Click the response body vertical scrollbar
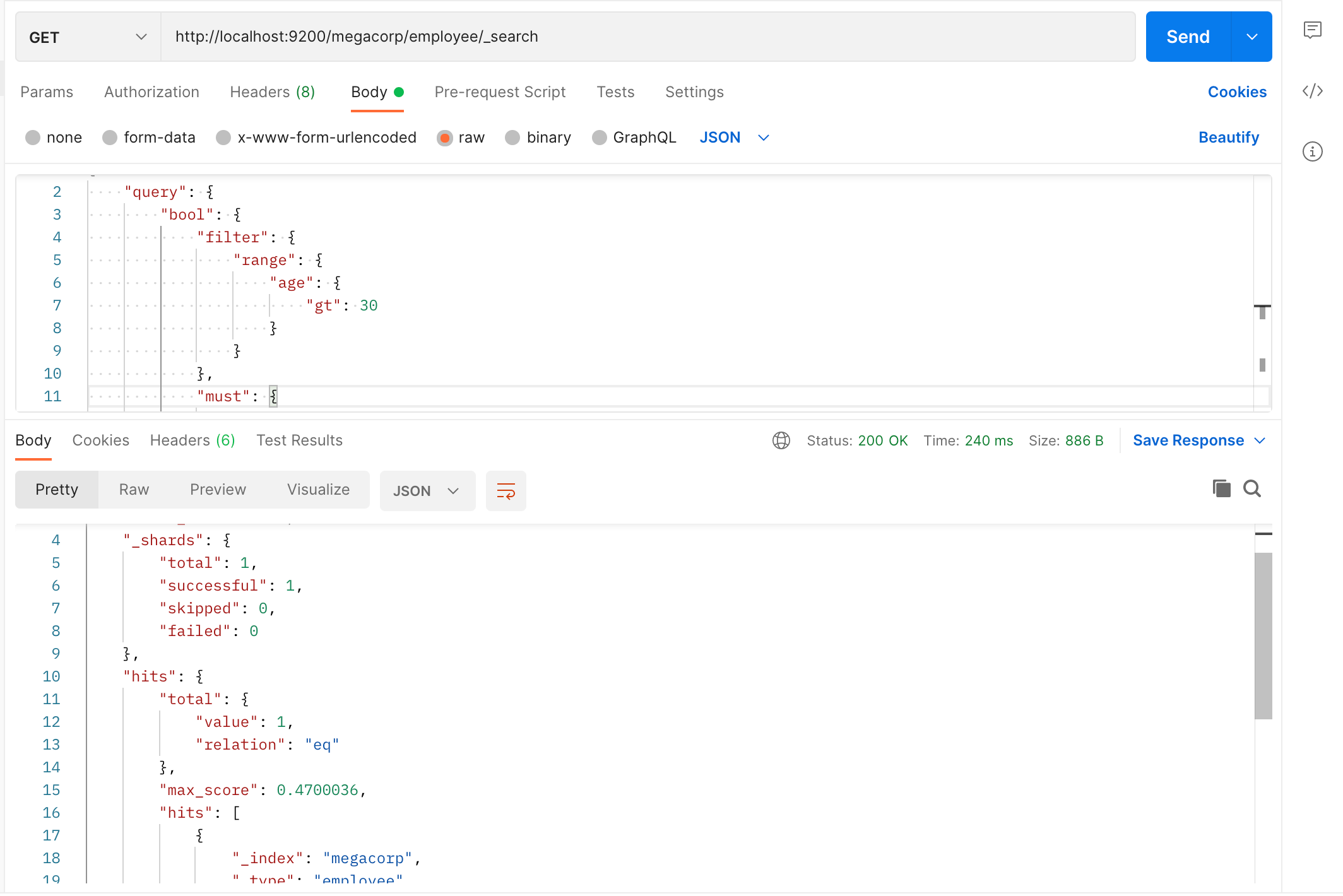Image resolution: width=1343 pixels, height=896 pixels. pyautogui.click(x=1263, y=635)
